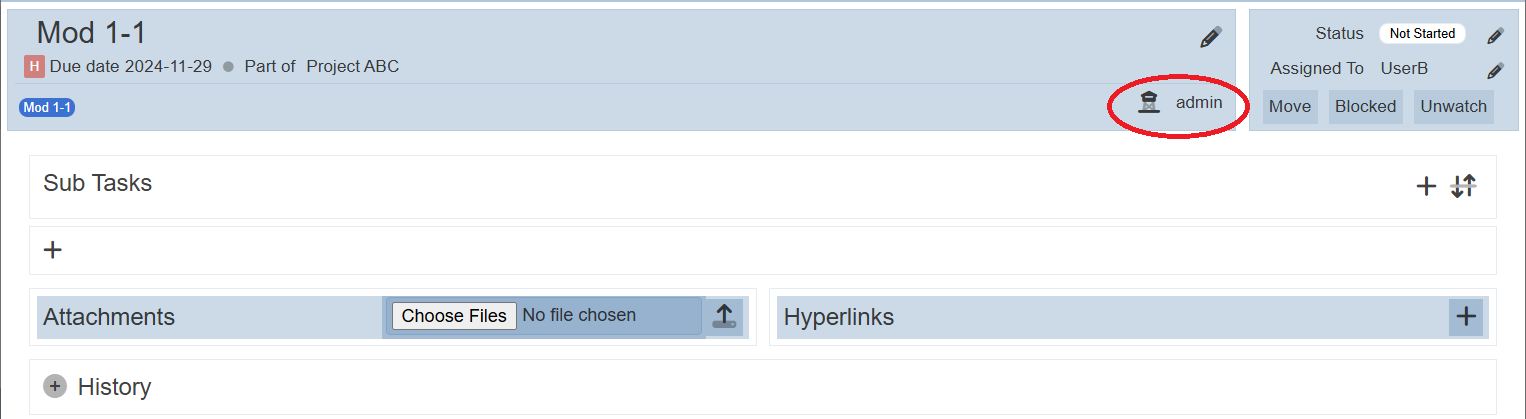Open the Project ABC parent link

click(x=352, y=67)
